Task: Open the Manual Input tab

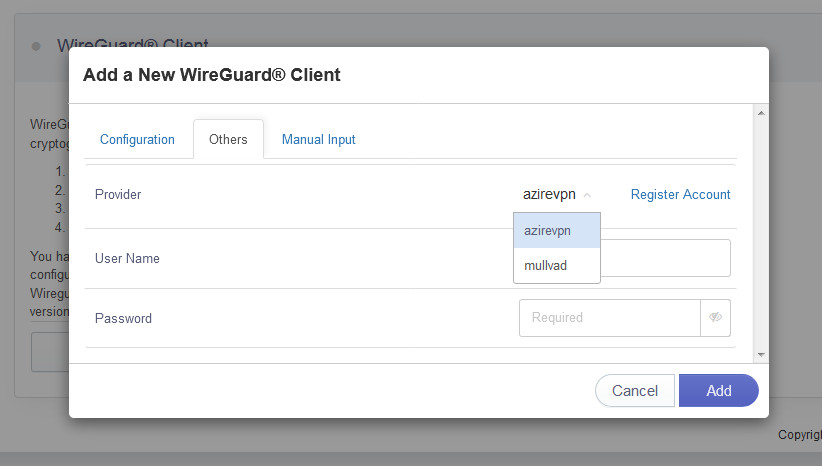Action: (x=319, y=139)
